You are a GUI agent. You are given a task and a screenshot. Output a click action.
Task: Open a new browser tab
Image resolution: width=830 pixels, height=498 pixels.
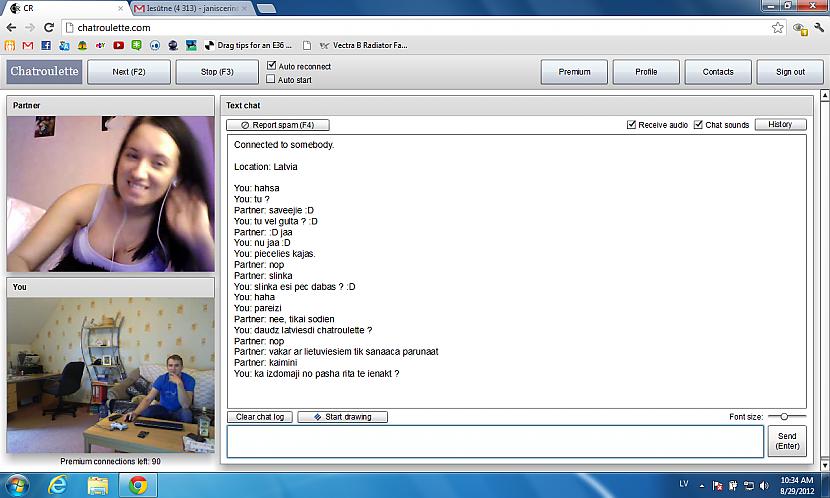266,8
